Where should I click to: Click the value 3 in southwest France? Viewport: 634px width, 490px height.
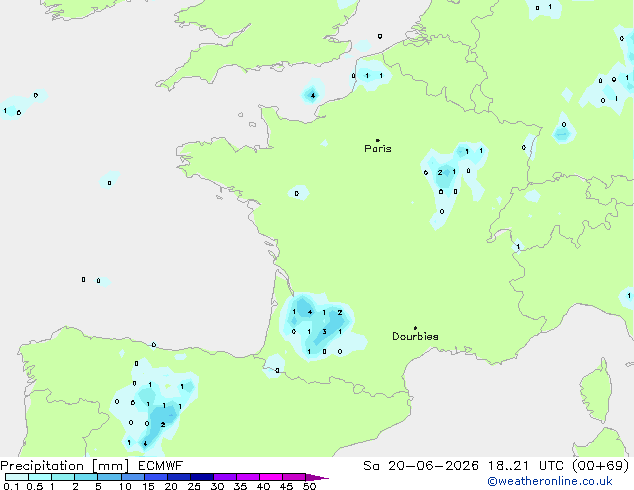click(324, 332)
